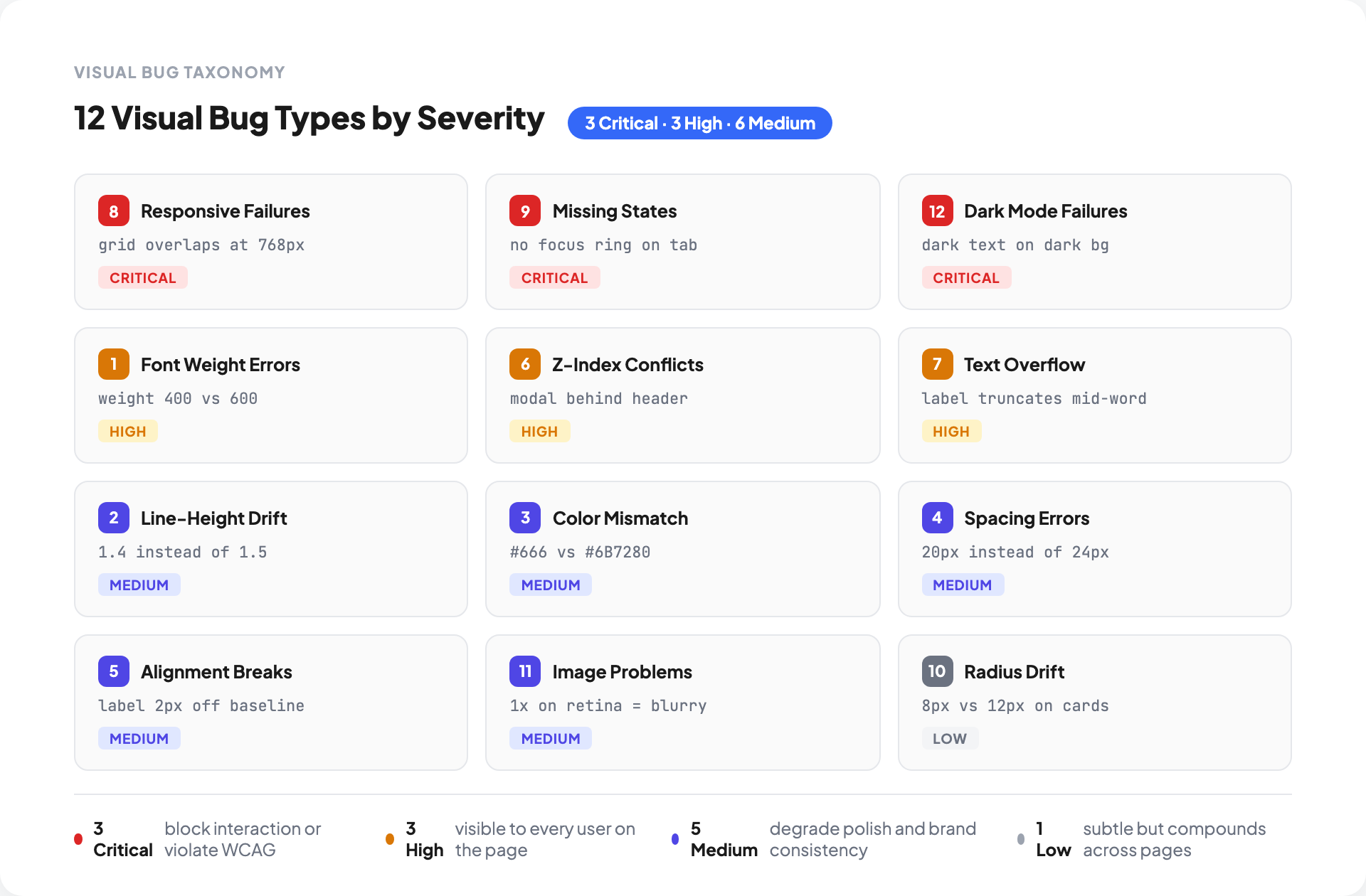Click the red number 8 badge
Screen dimensions: 1366x896
coord(114,210)
